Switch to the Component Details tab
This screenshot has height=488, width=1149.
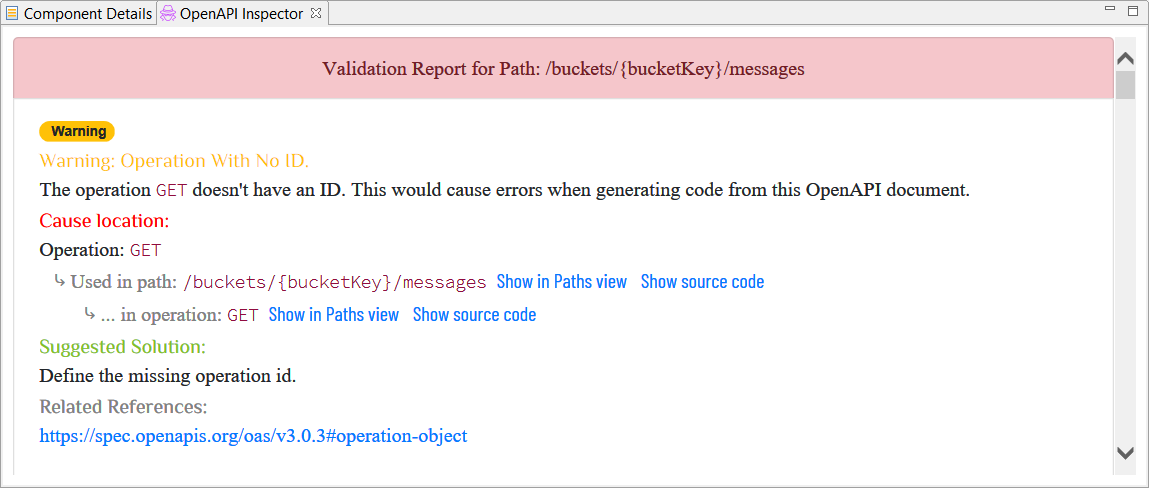79,14
